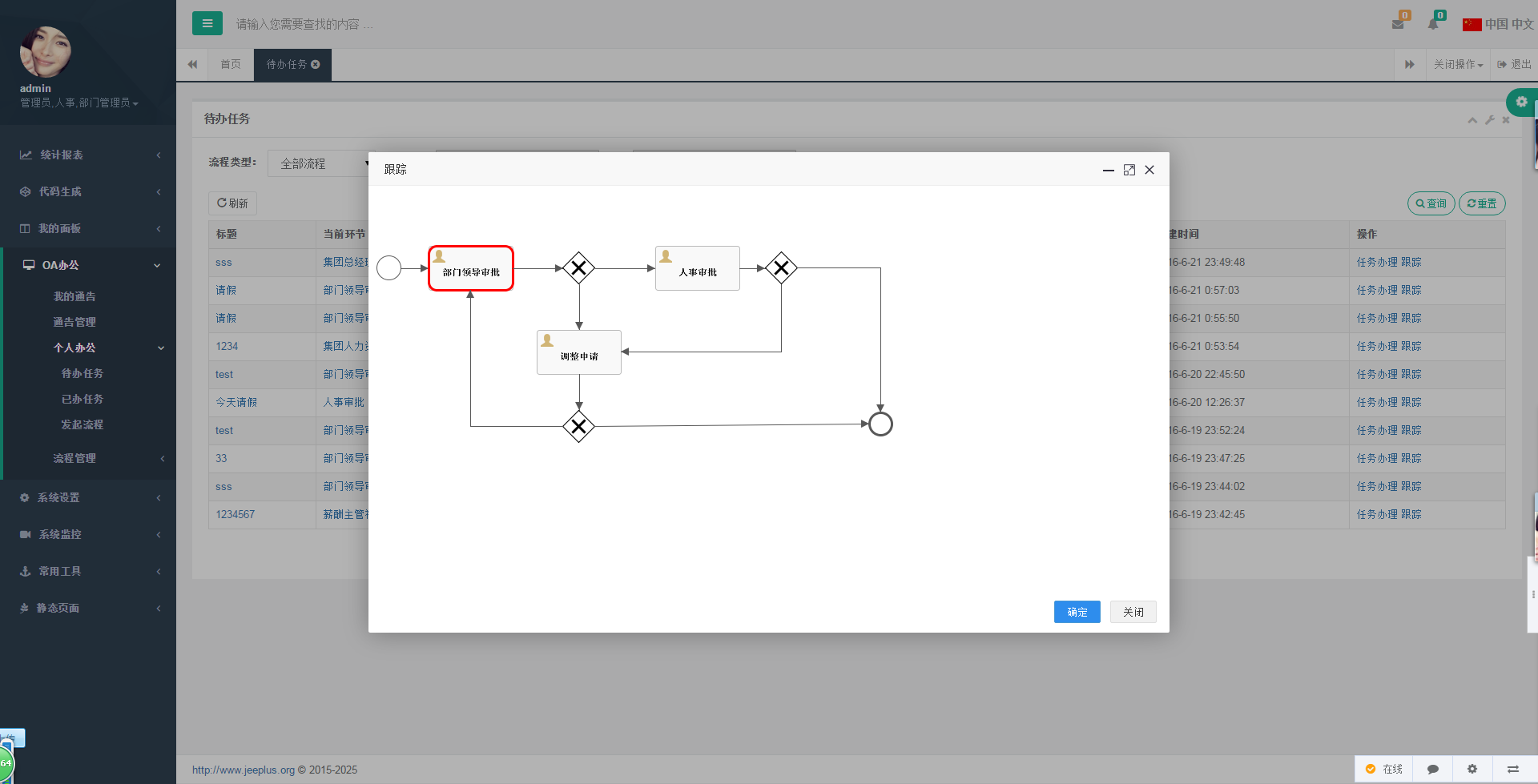Select the 调整申请 task node
Image resolution: width=1538 pixels, height=784 pixels.
(x=579, y=352)
